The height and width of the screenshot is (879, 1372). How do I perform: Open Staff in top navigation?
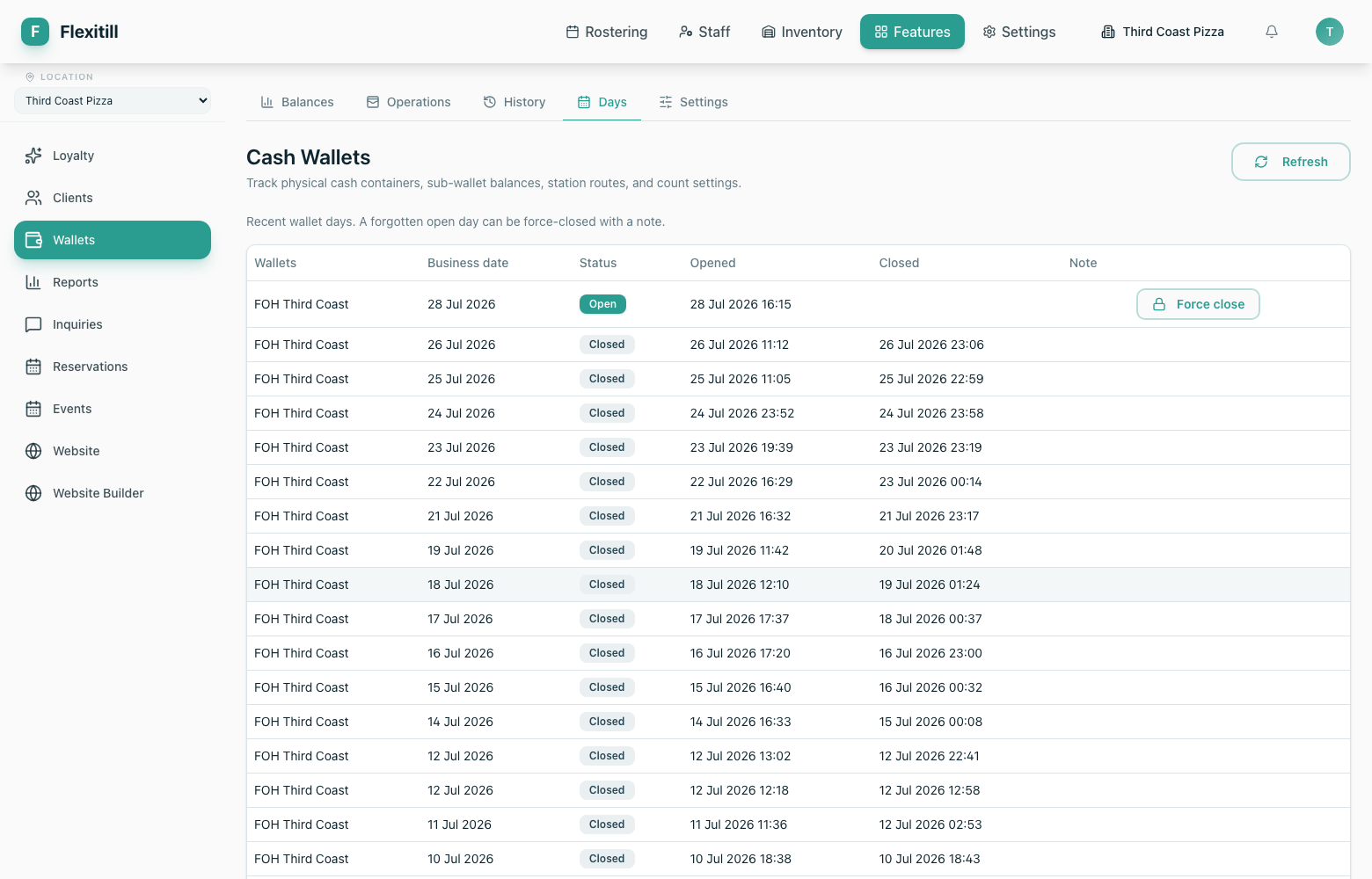[704, 32]
